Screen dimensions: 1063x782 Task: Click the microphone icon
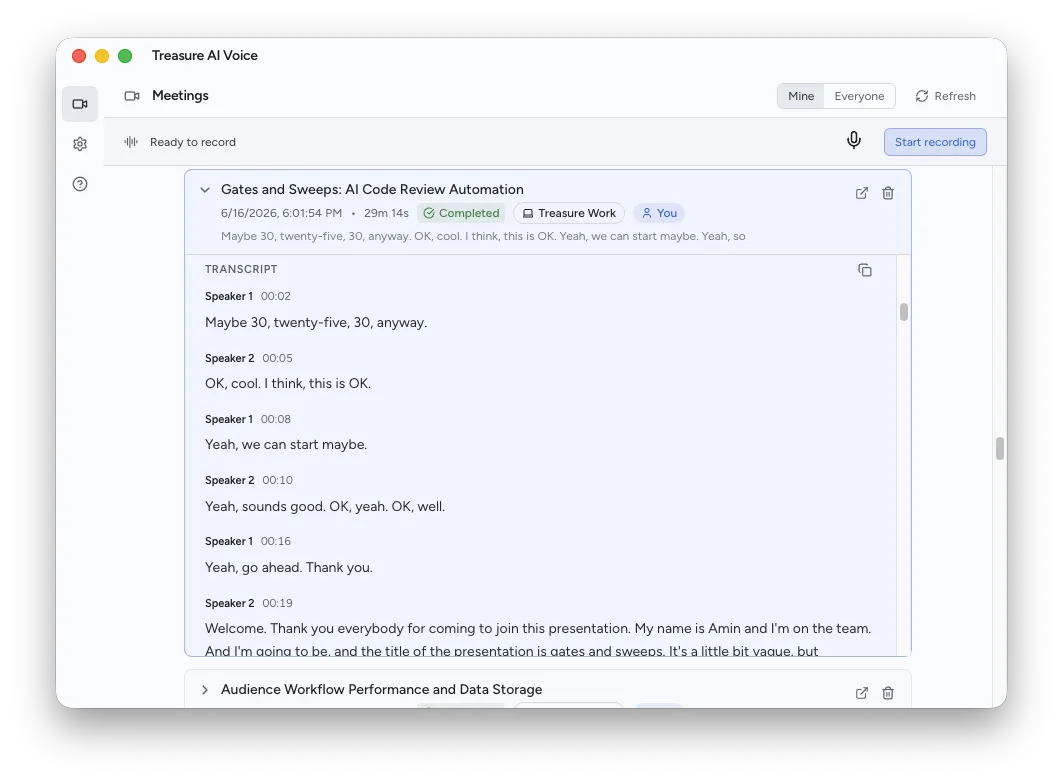pos(854,140)
